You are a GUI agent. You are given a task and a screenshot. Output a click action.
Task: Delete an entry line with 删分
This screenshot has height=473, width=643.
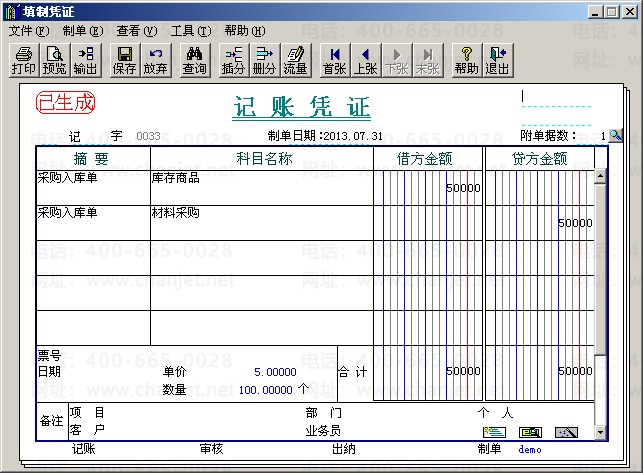(x=264, y=60)
